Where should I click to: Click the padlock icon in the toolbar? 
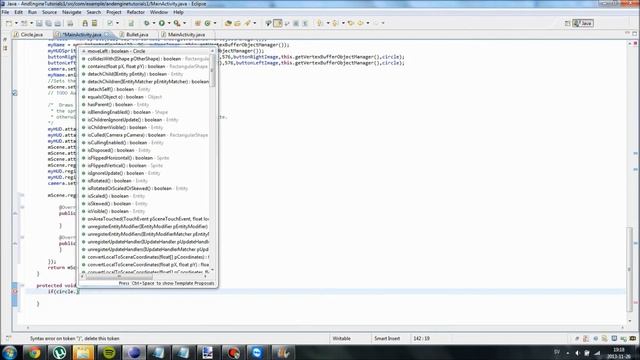click(x=85, y=23)
